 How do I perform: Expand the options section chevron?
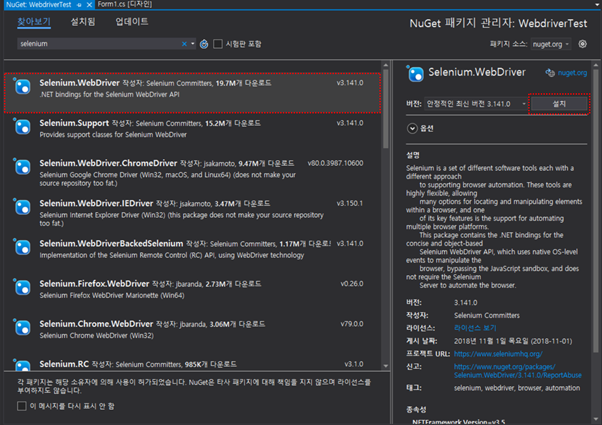(x=412, y=128)
